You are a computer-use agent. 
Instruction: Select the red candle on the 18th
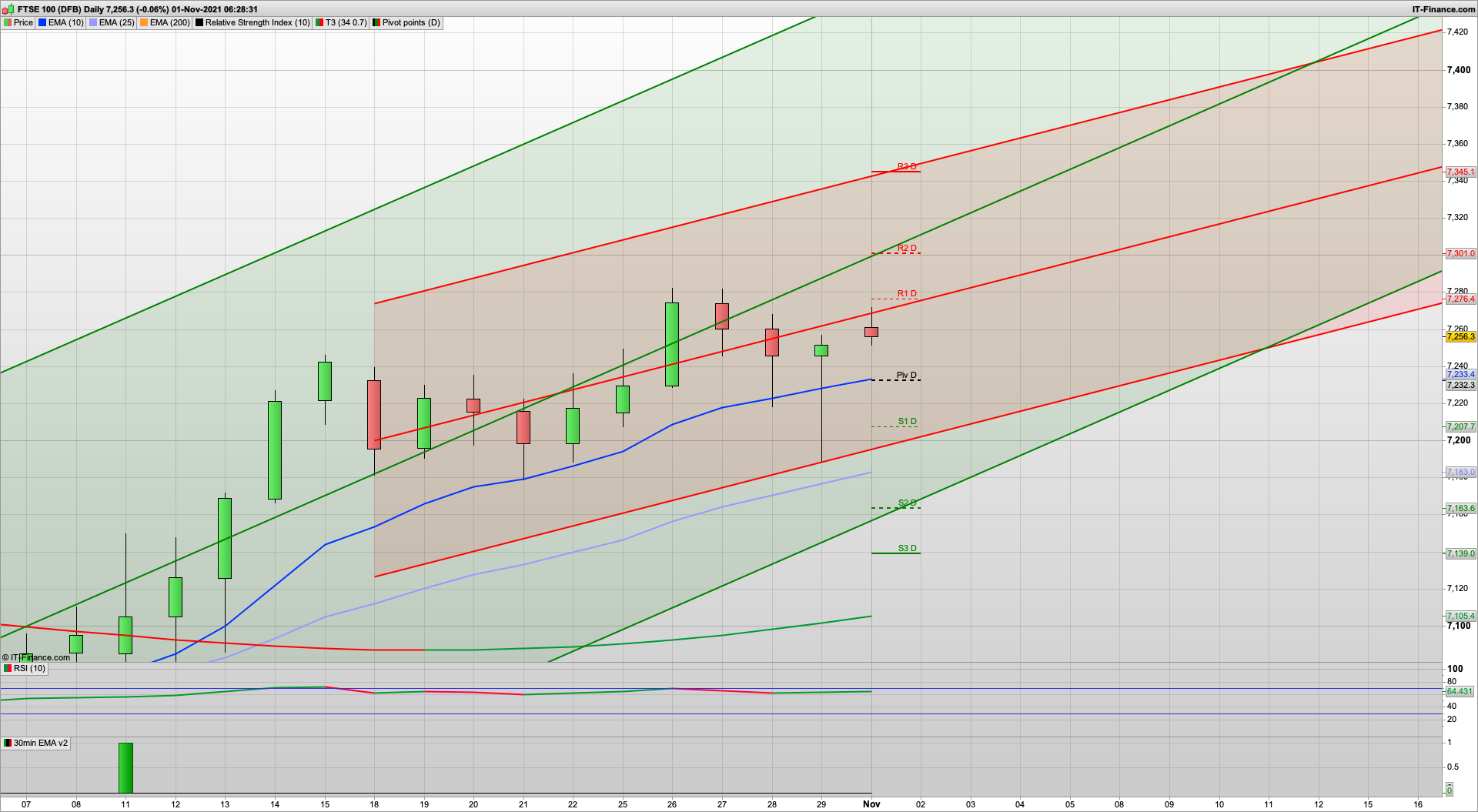(374, 415)
